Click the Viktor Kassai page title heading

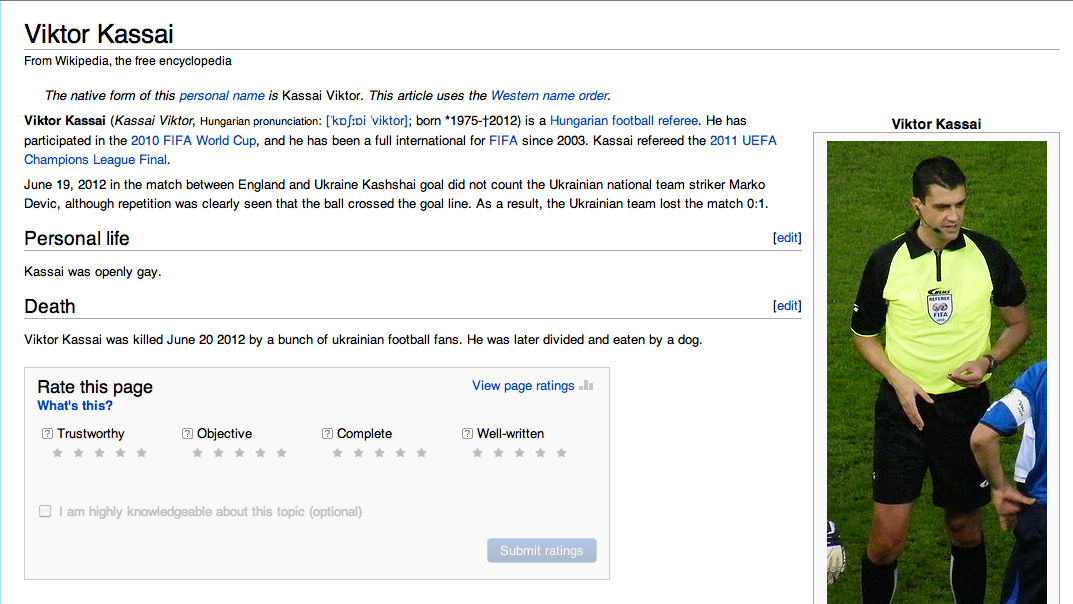[99, 34]
